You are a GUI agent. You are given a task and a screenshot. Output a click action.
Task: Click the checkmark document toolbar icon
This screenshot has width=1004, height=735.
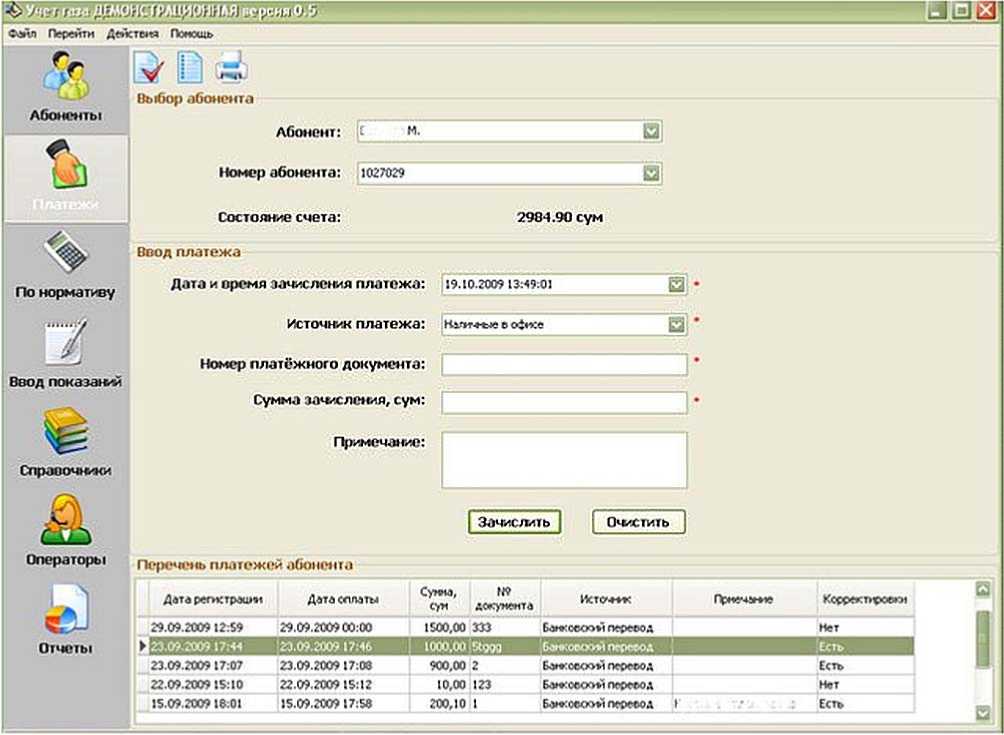click(x=149, y=68)
